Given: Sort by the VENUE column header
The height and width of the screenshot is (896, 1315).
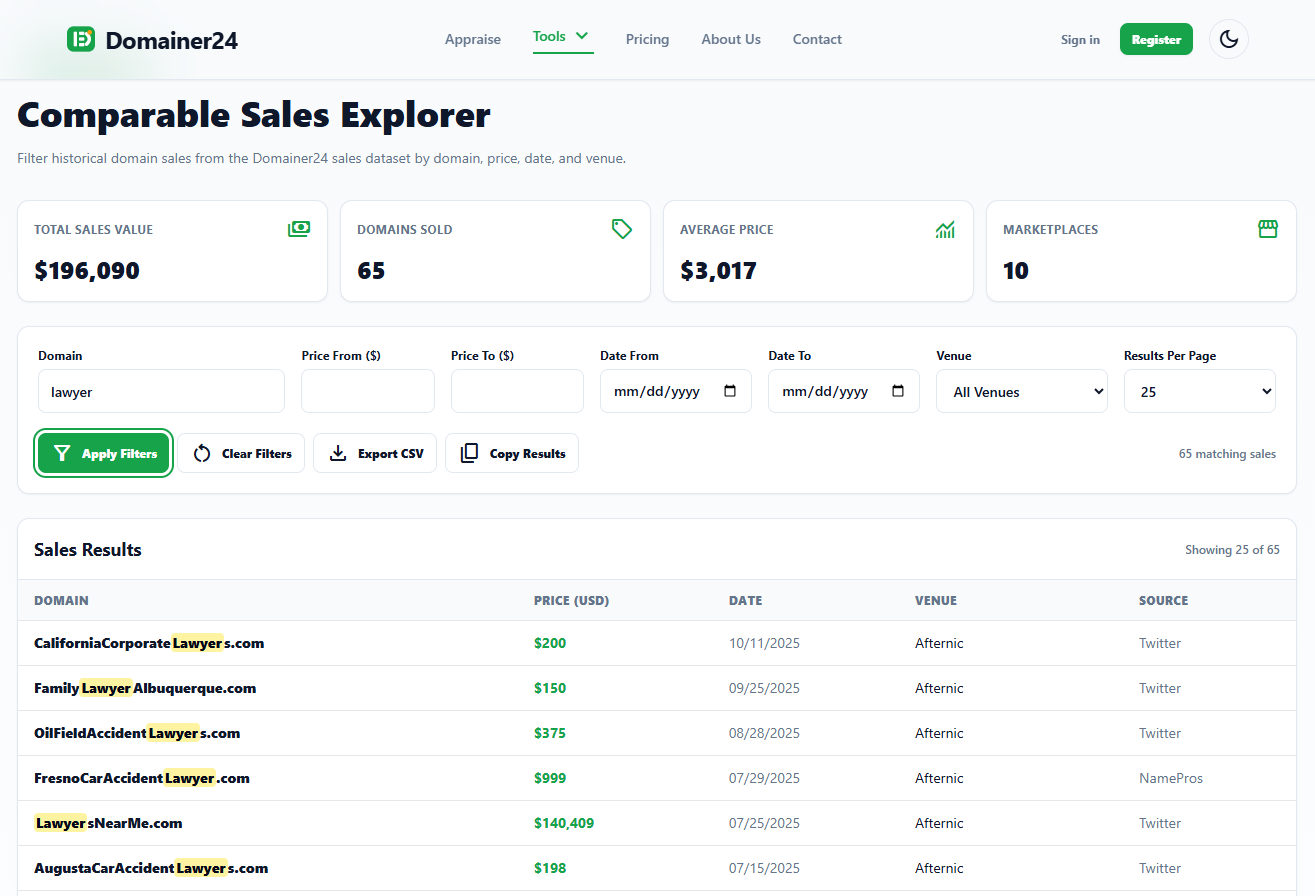Looking at the screenshot, I should pyautogui.click(x=936, y=601).
